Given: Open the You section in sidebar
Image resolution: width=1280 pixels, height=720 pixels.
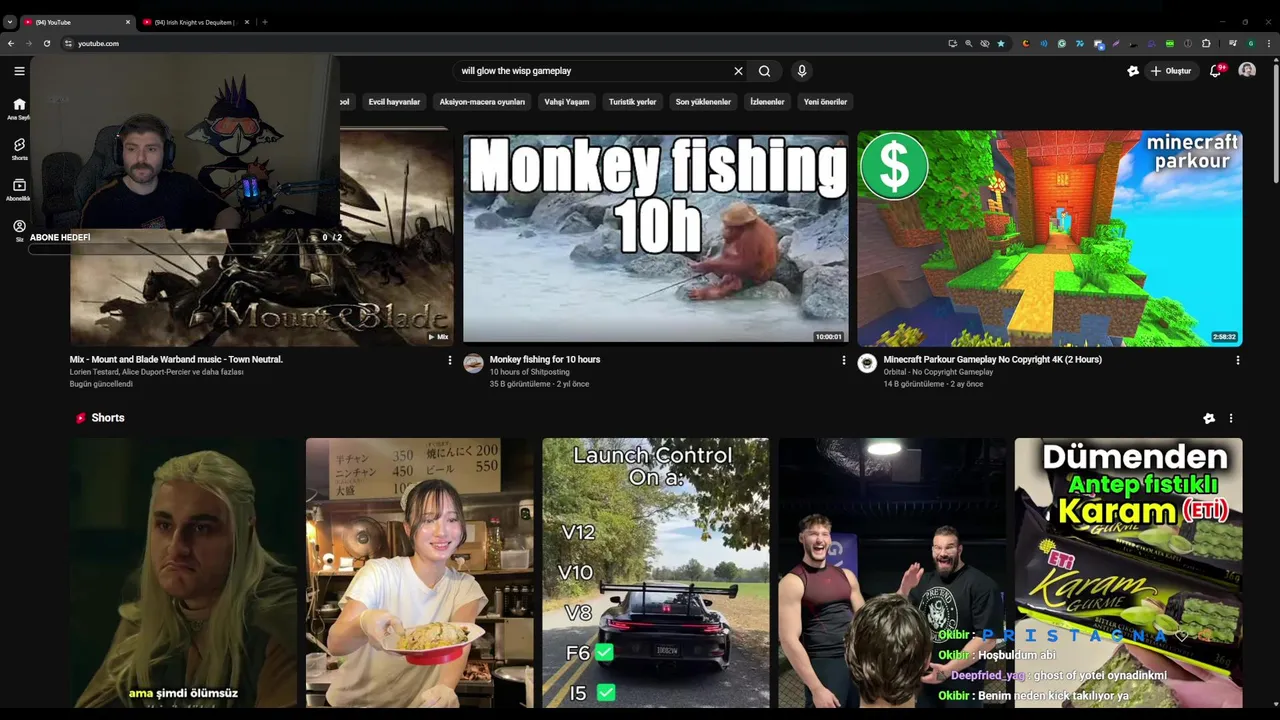Looking at the screenshot, I should pyautogui.click(x=19, y=230).
